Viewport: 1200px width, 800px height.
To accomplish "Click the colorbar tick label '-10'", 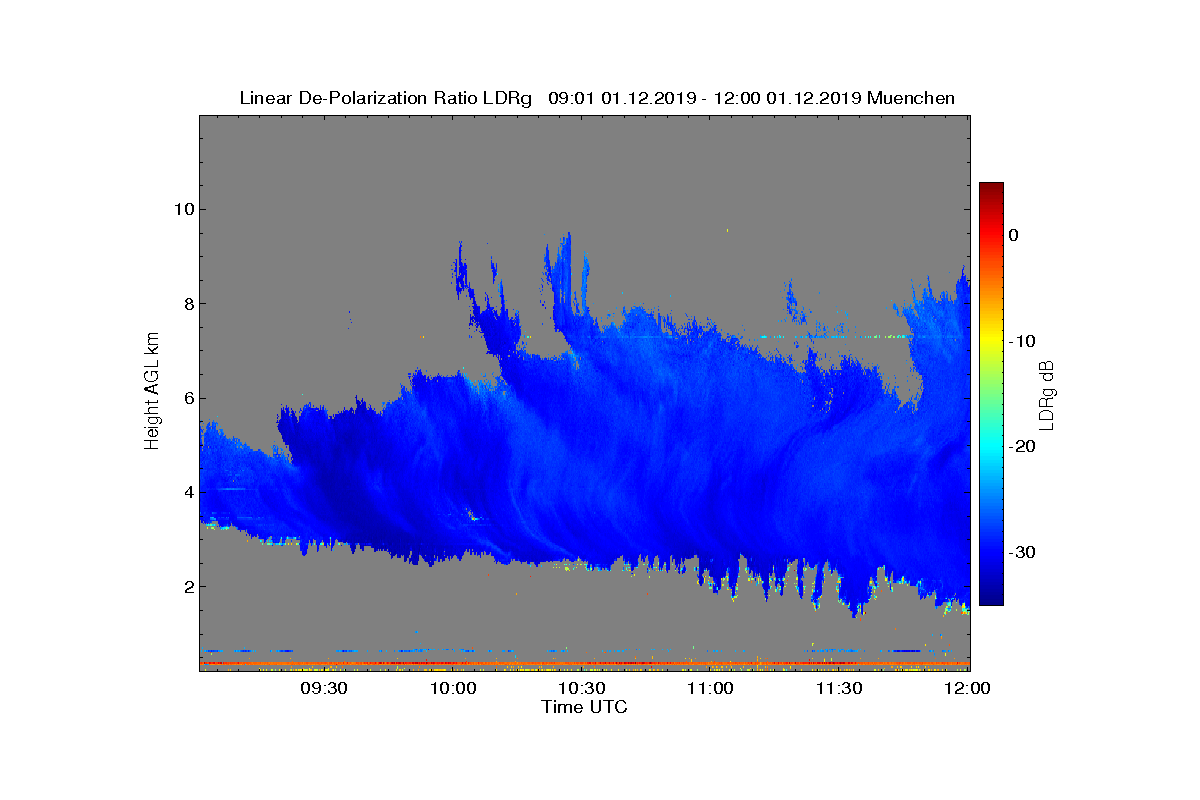I will coord(1021,341).
